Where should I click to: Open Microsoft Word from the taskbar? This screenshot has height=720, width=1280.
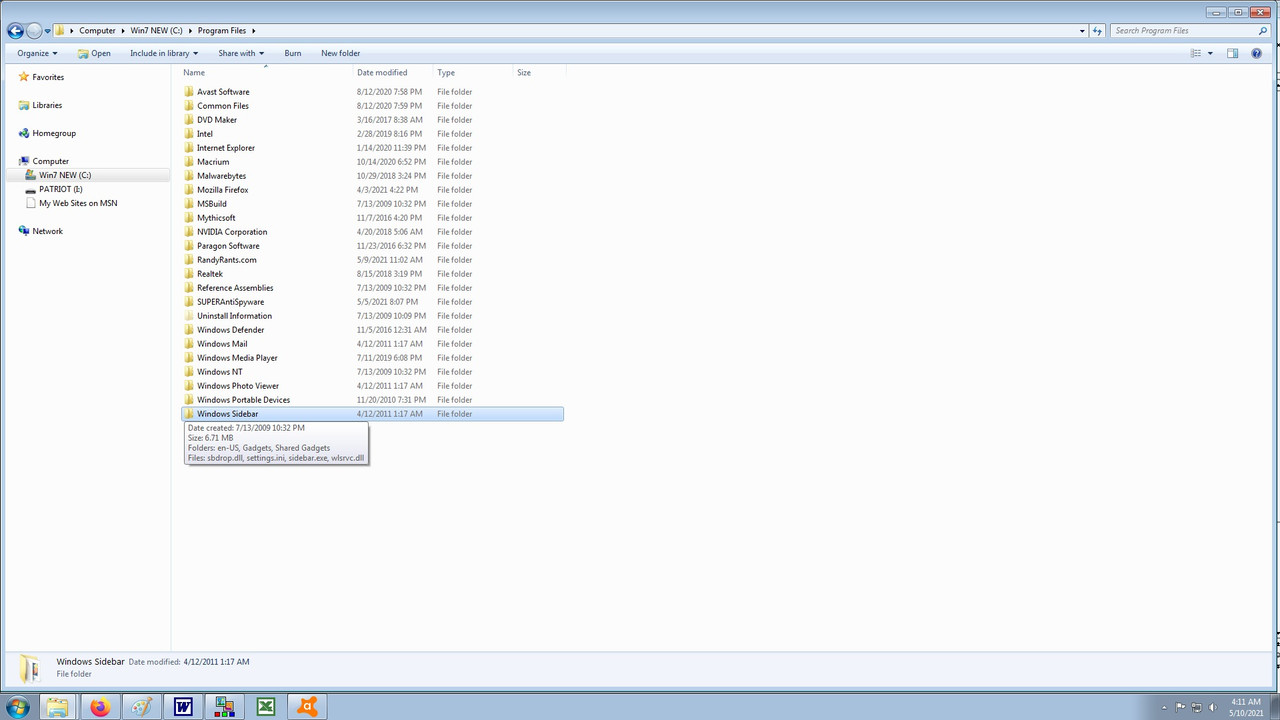pos(182,707)
